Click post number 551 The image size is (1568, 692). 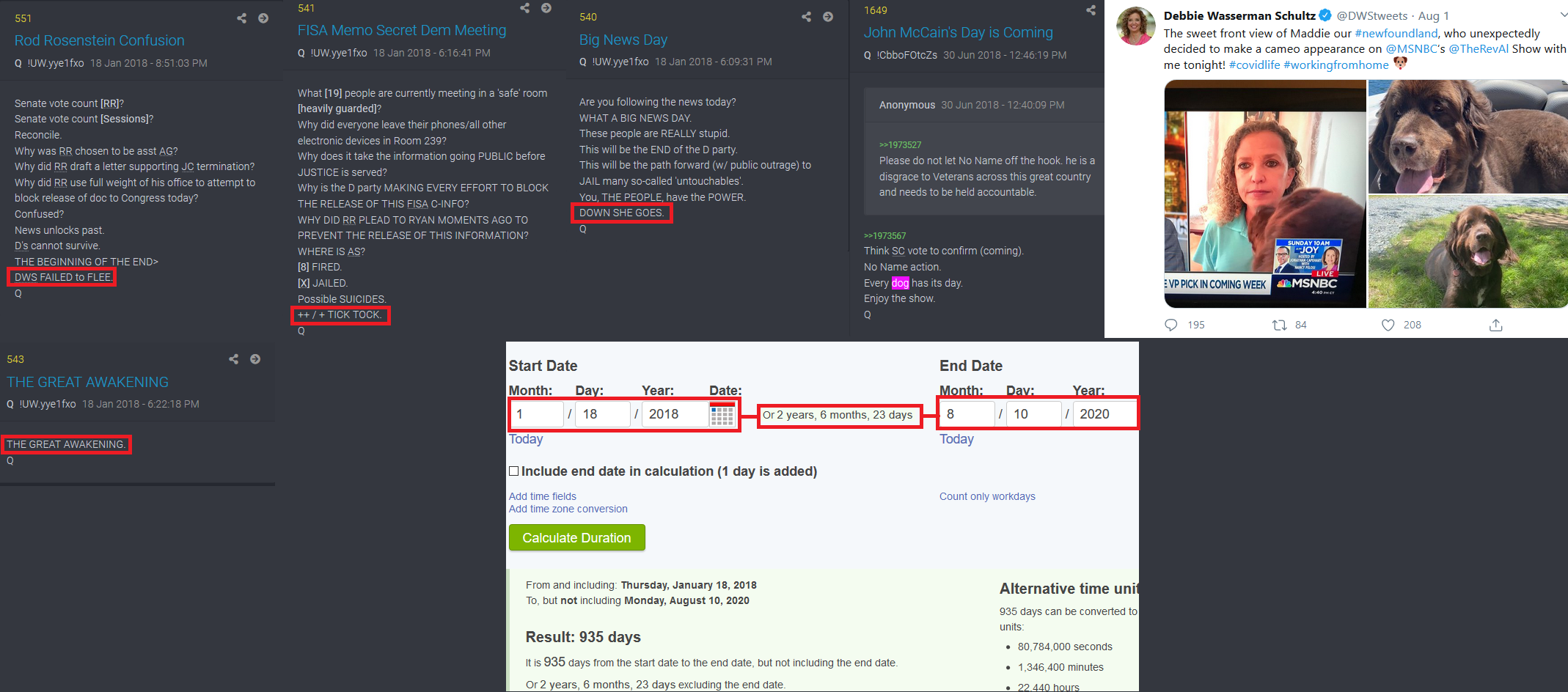pos(23,18)
